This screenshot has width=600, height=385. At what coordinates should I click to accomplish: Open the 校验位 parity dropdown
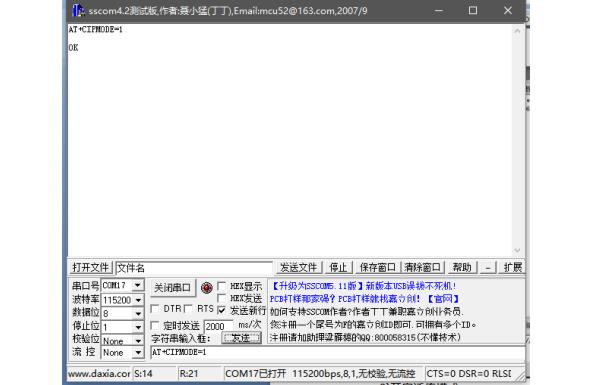click(x=137, y=340)
